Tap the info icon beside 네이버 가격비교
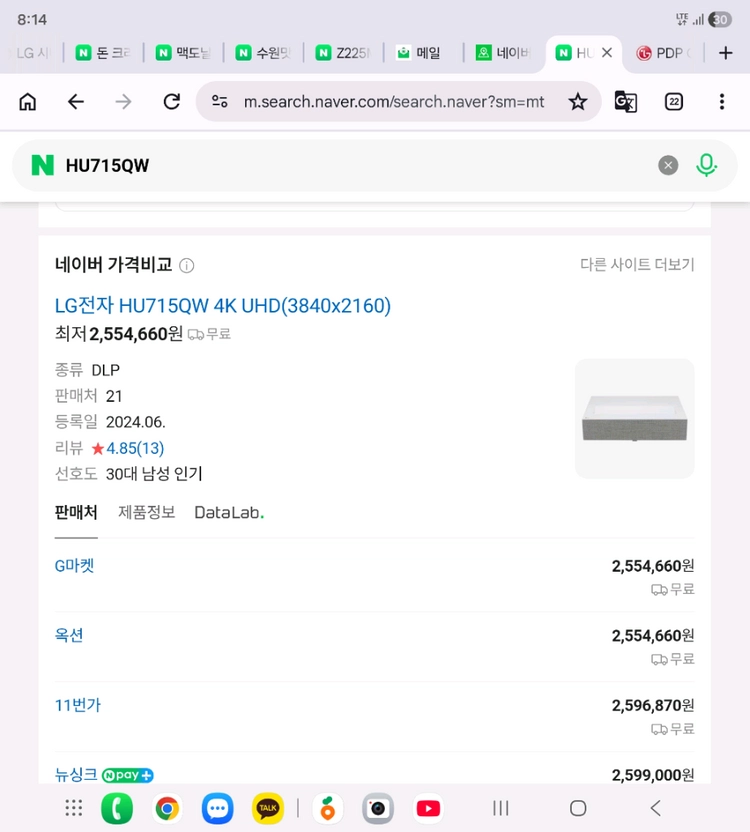The image size is (750, 832). [186, 265]
